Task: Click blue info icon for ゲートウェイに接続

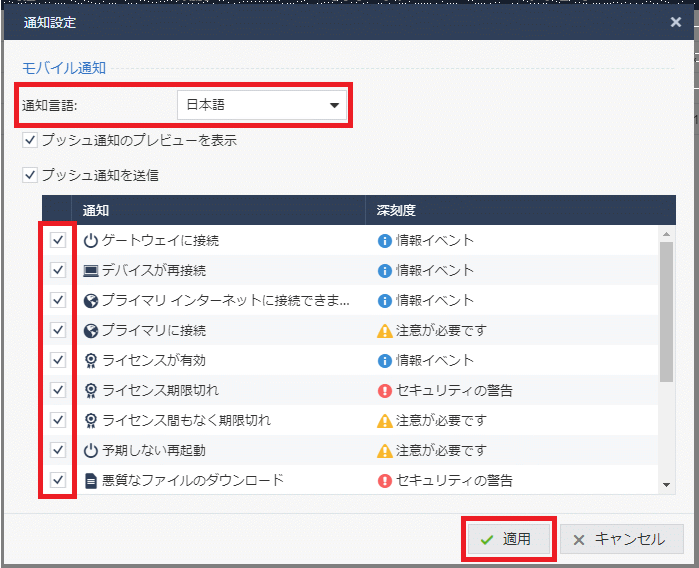Action: click(384, 240)
